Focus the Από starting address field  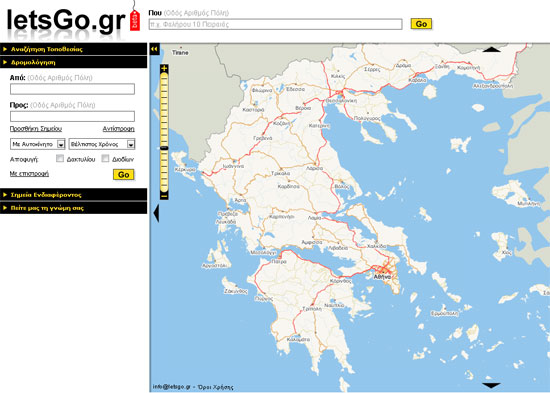click(72, 89)
